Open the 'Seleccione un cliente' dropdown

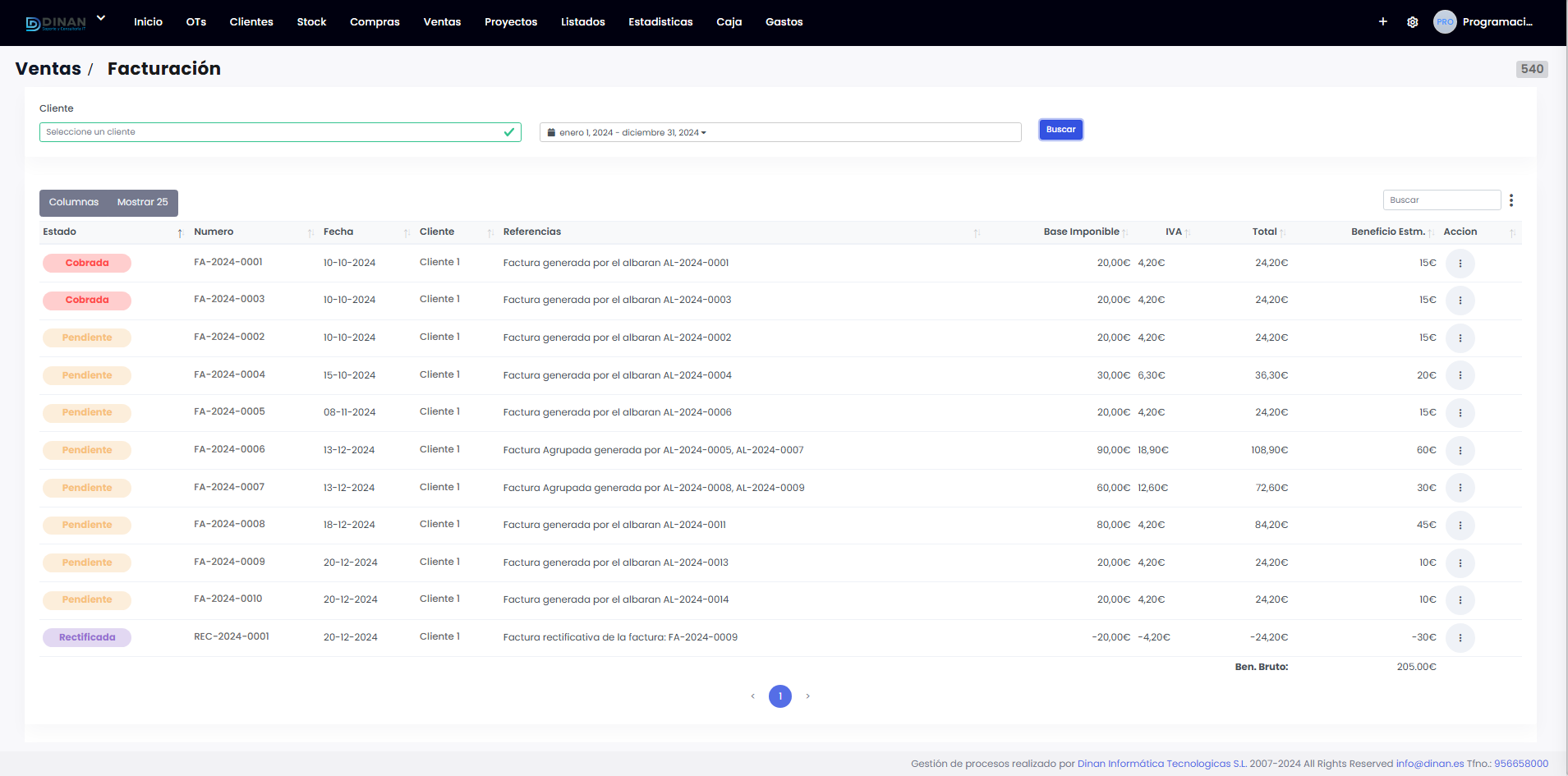click(279, 131)
